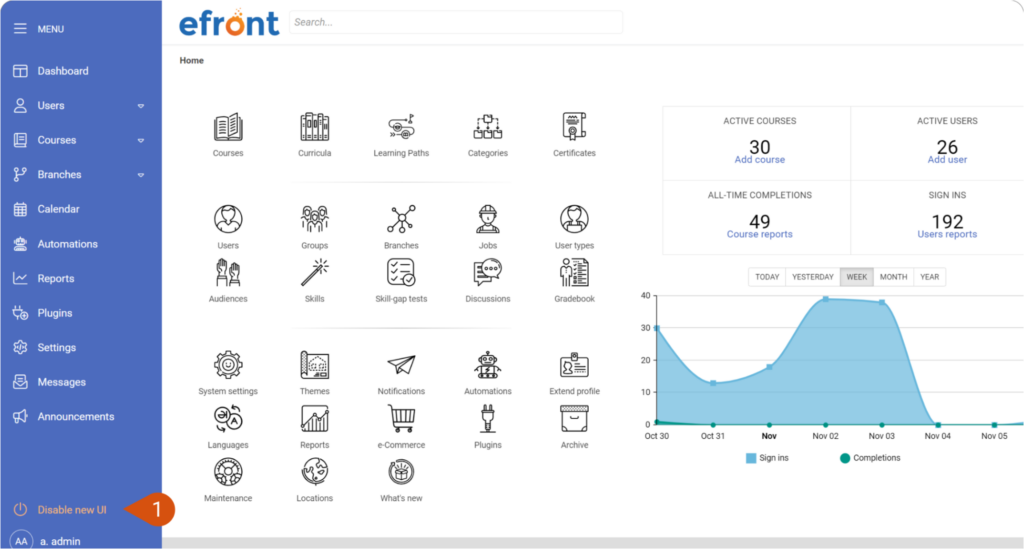
Task: Open Automations in sidebar
Action: [67, 244]
